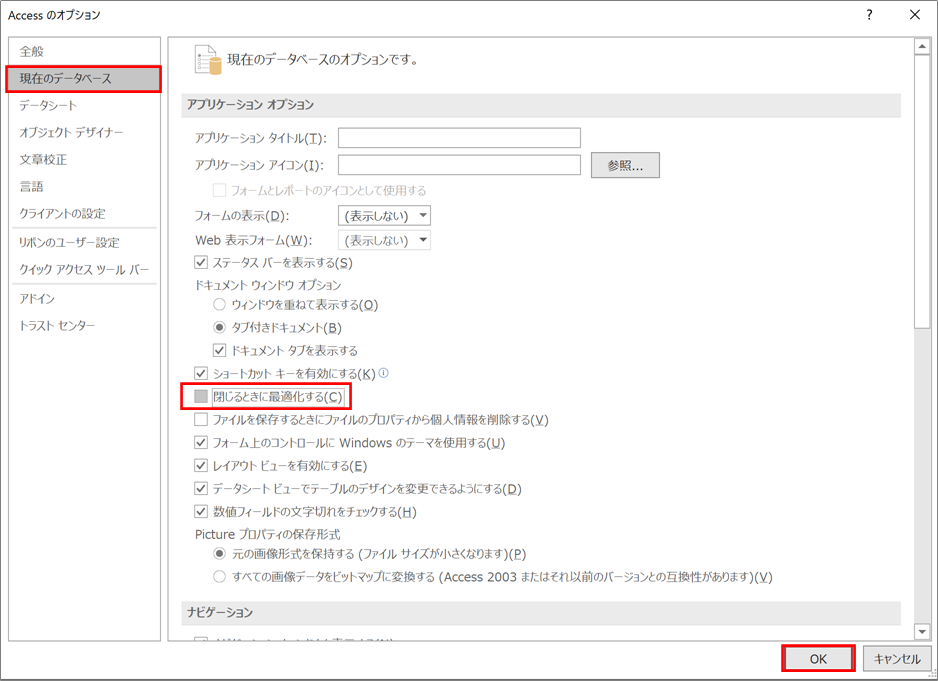938x681 pixels.
Task: Toggle 数値フィールドの文字切れをチェックする checkbox
Action: tap(201, 512)
